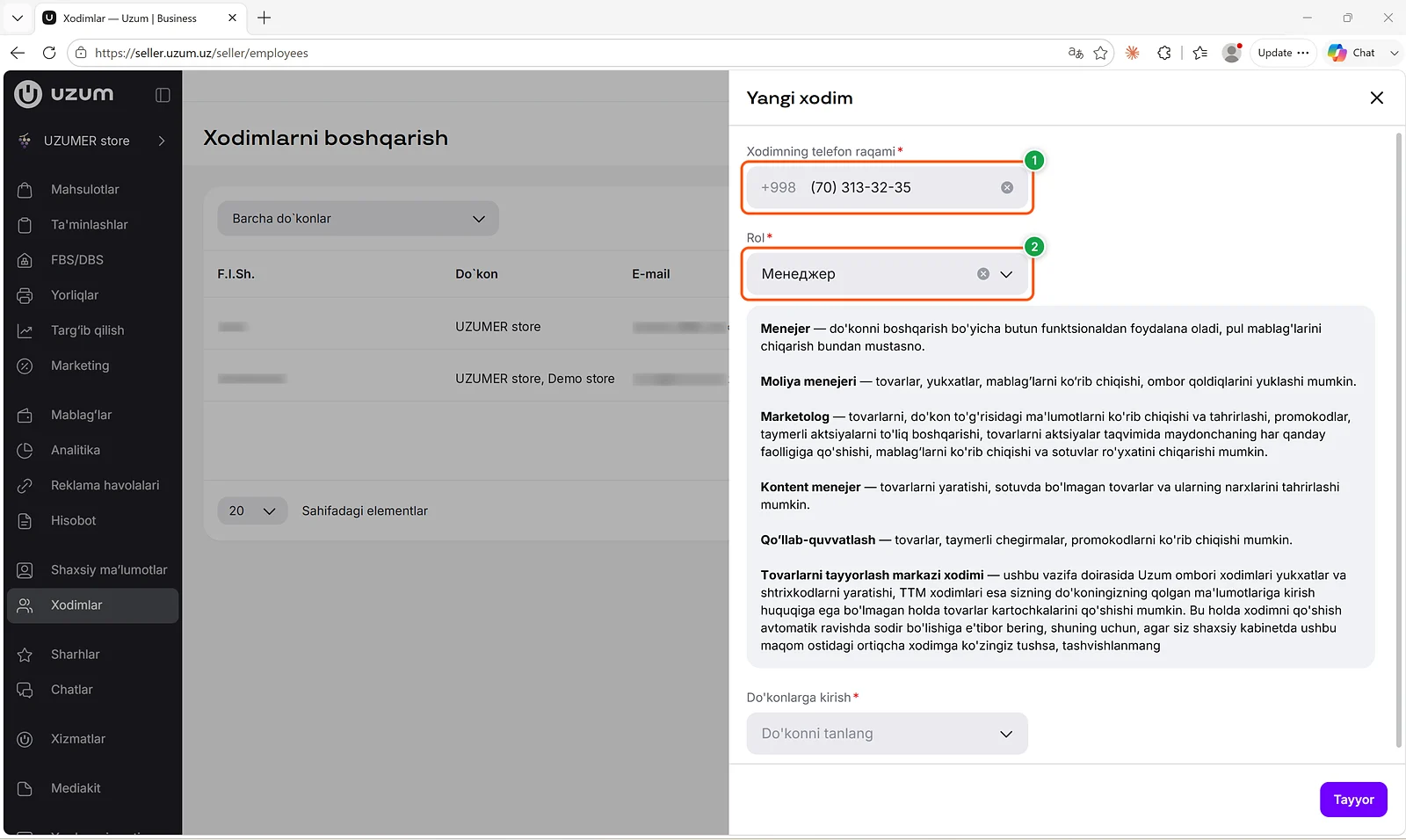Open the 20 items-per-page dropdown
Screen dimensions: 1406x840
(x=252, y=511)
